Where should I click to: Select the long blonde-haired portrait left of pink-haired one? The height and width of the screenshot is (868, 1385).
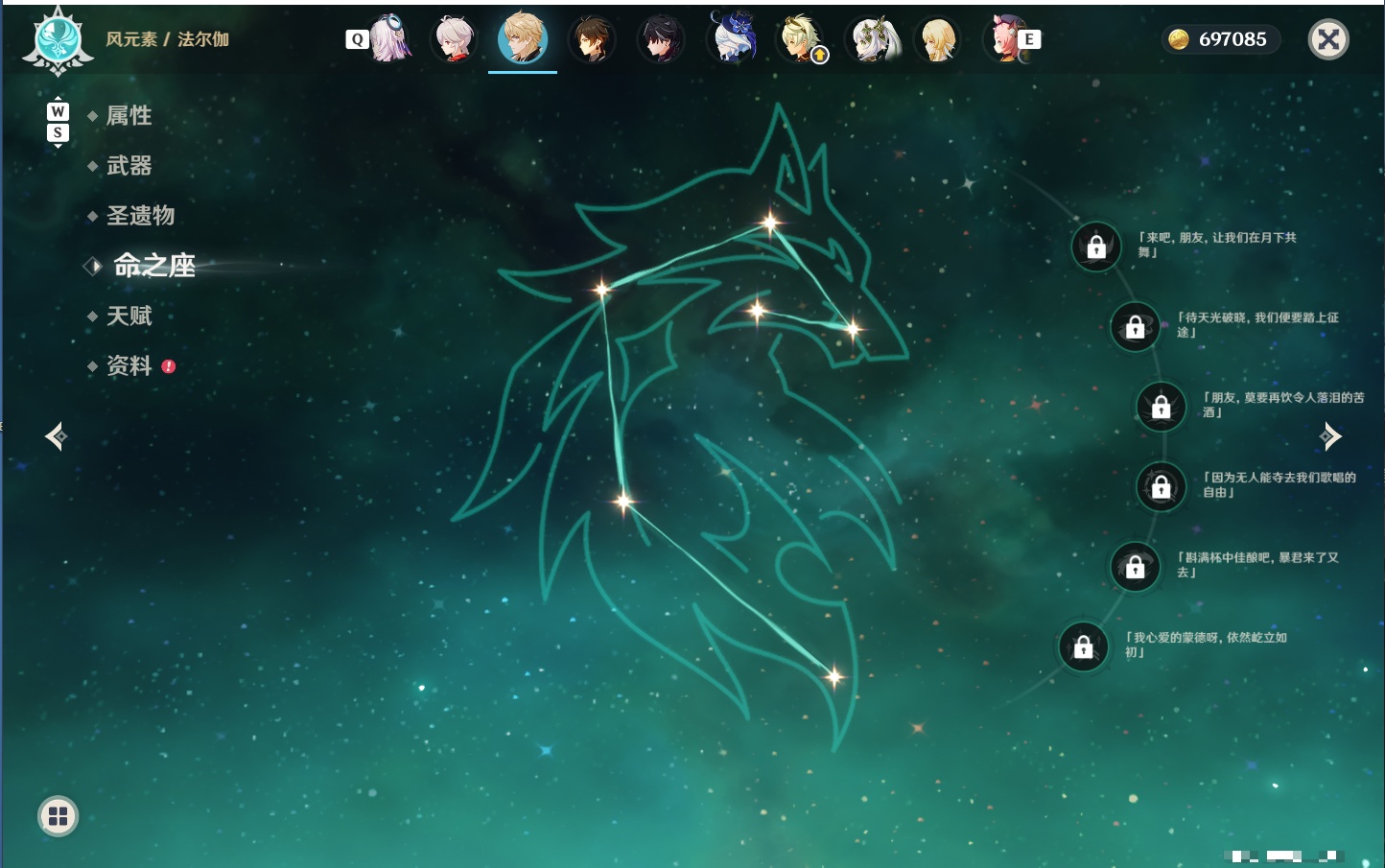[x=938, y=39]
